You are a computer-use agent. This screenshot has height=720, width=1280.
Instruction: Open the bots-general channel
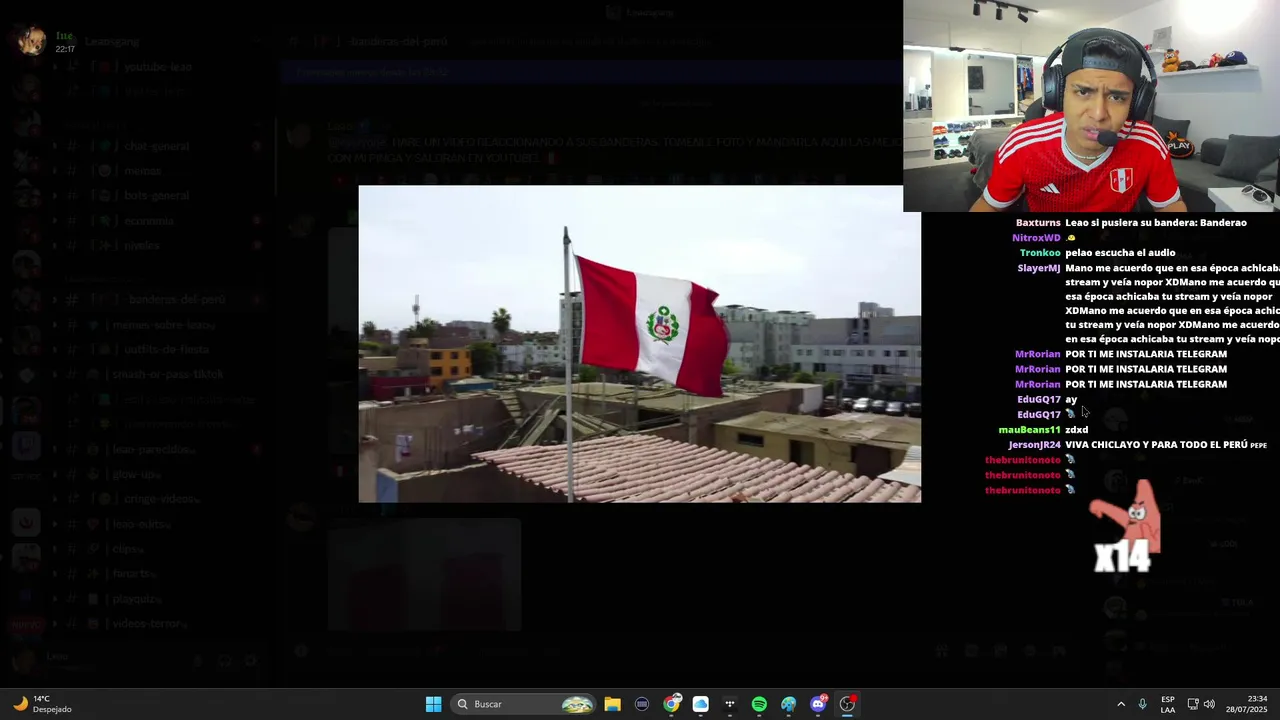pos(157,196)
